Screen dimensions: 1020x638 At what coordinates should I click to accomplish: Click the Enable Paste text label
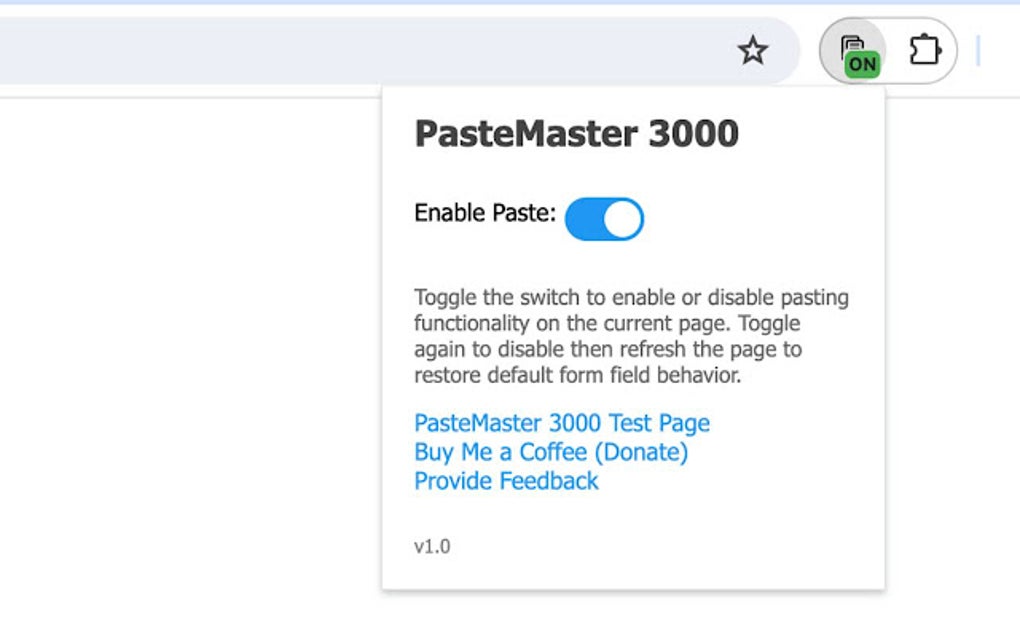[x=480, y=213]
